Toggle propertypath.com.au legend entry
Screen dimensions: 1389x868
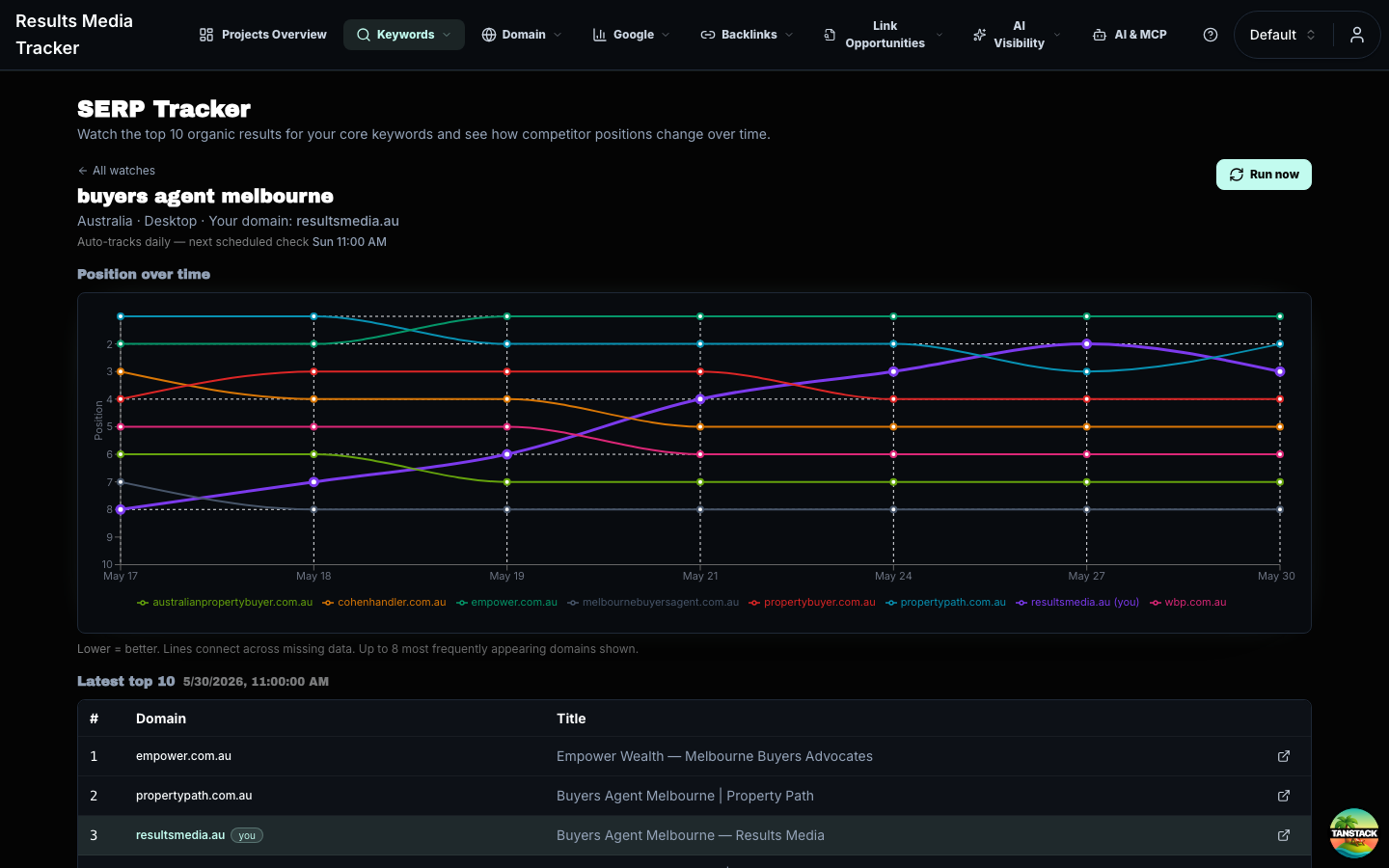(x=945, y=603)
